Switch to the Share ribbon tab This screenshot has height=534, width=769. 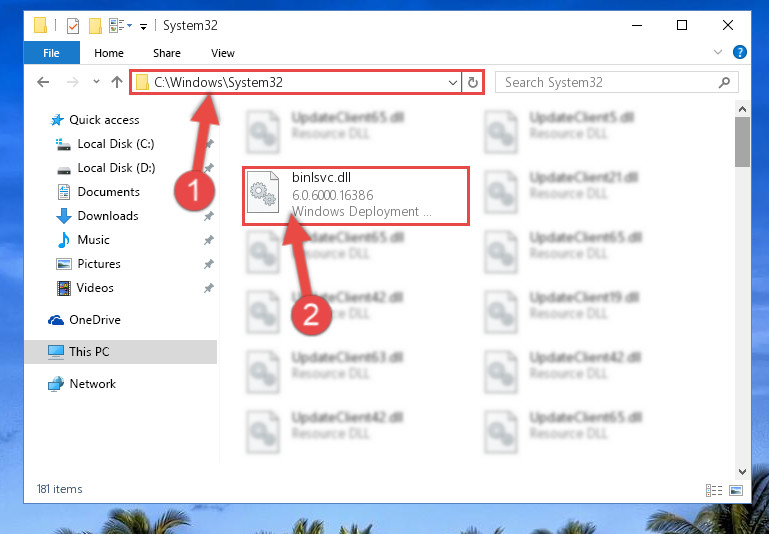tap(167, 53)
